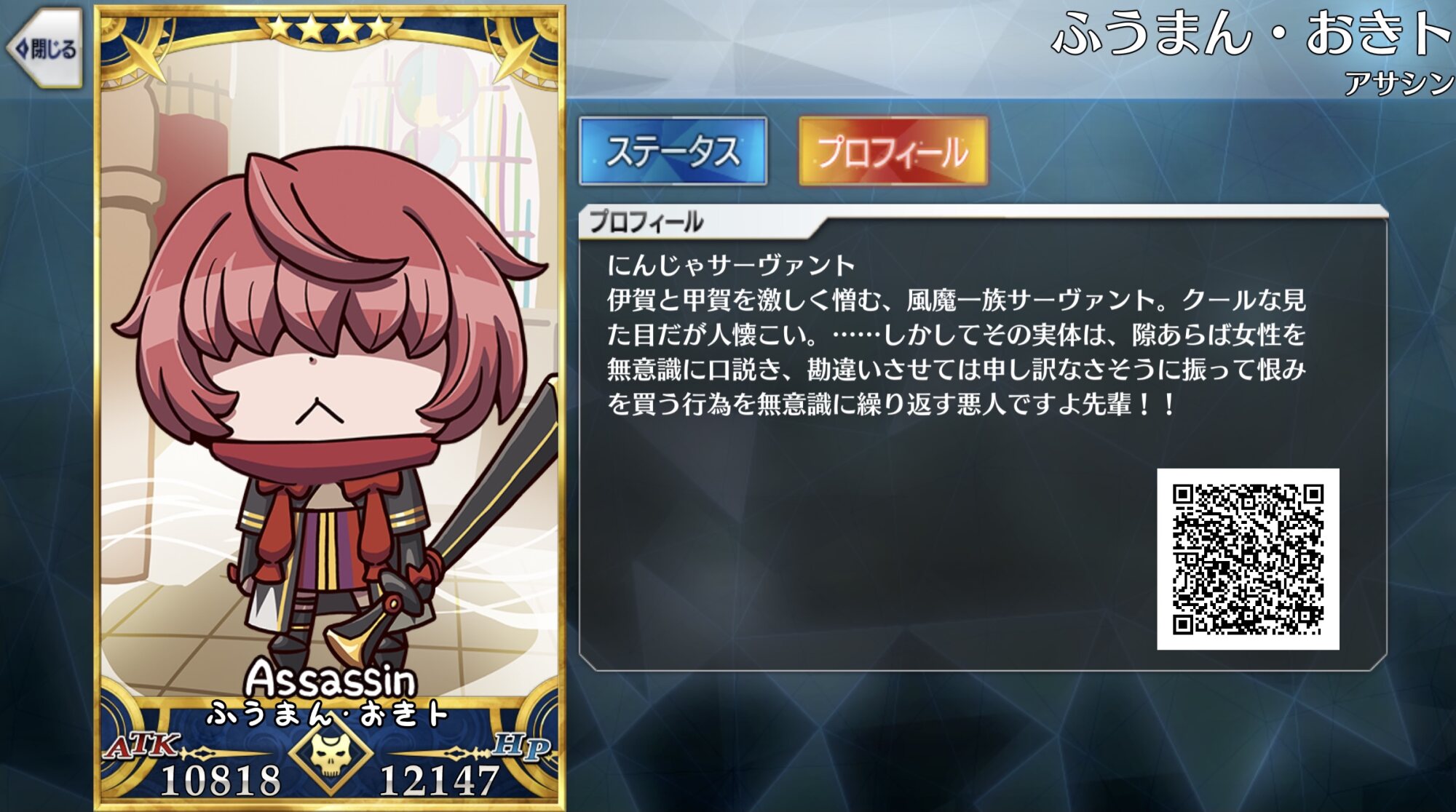Switch to the ステータス tab
Image resolution: width=1456 pixels, height=812 pixels.
click(673, 151)
